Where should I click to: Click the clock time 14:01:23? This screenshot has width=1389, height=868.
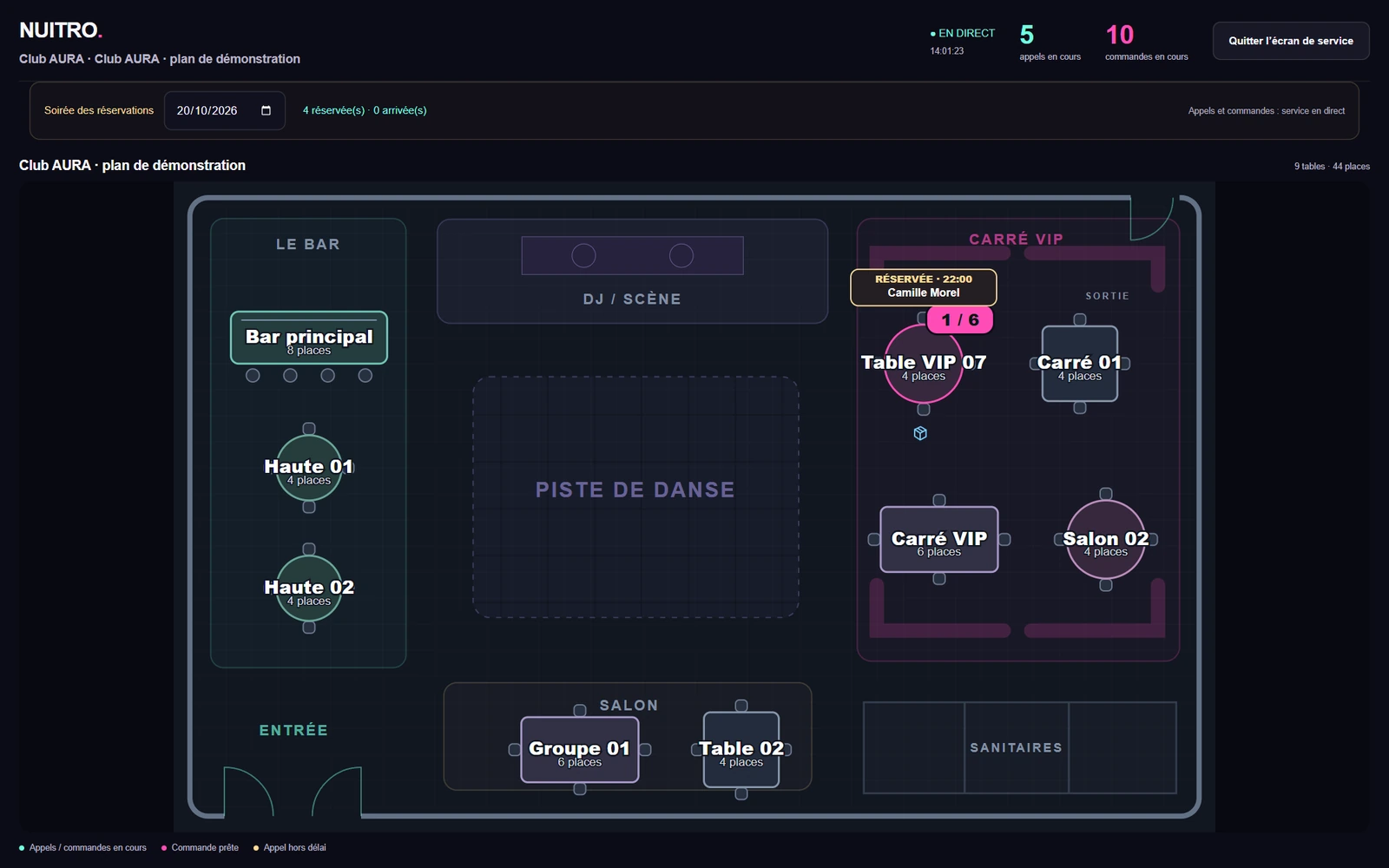(x=947, y=51)
